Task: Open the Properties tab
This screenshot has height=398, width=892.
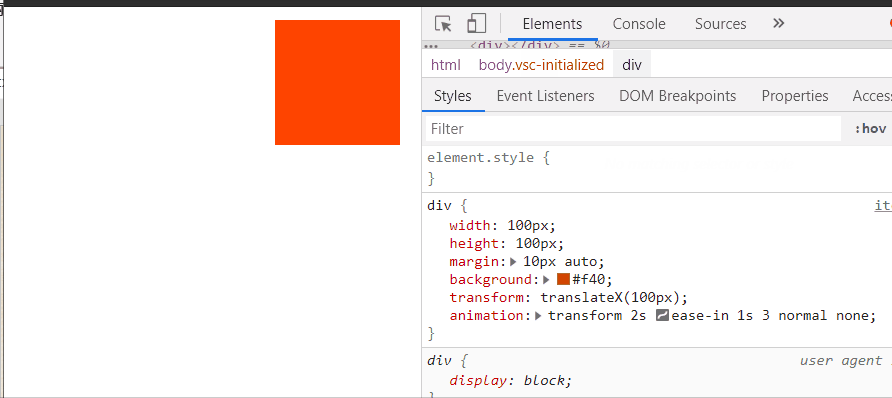Action: pyautogui.click(x=795, y=96)
